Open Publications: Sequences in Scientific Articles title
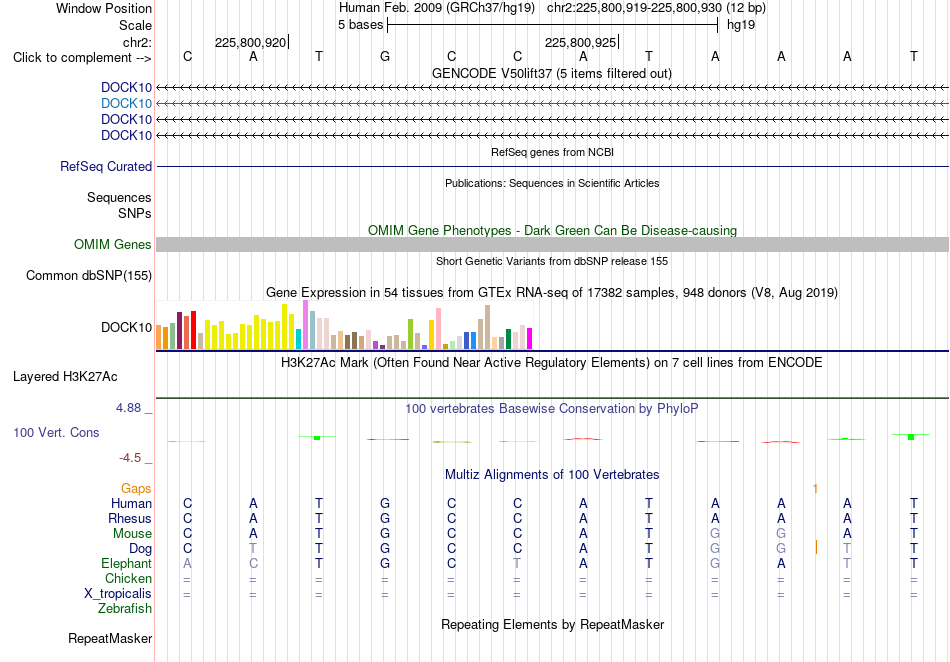 (x=552, y=183)
